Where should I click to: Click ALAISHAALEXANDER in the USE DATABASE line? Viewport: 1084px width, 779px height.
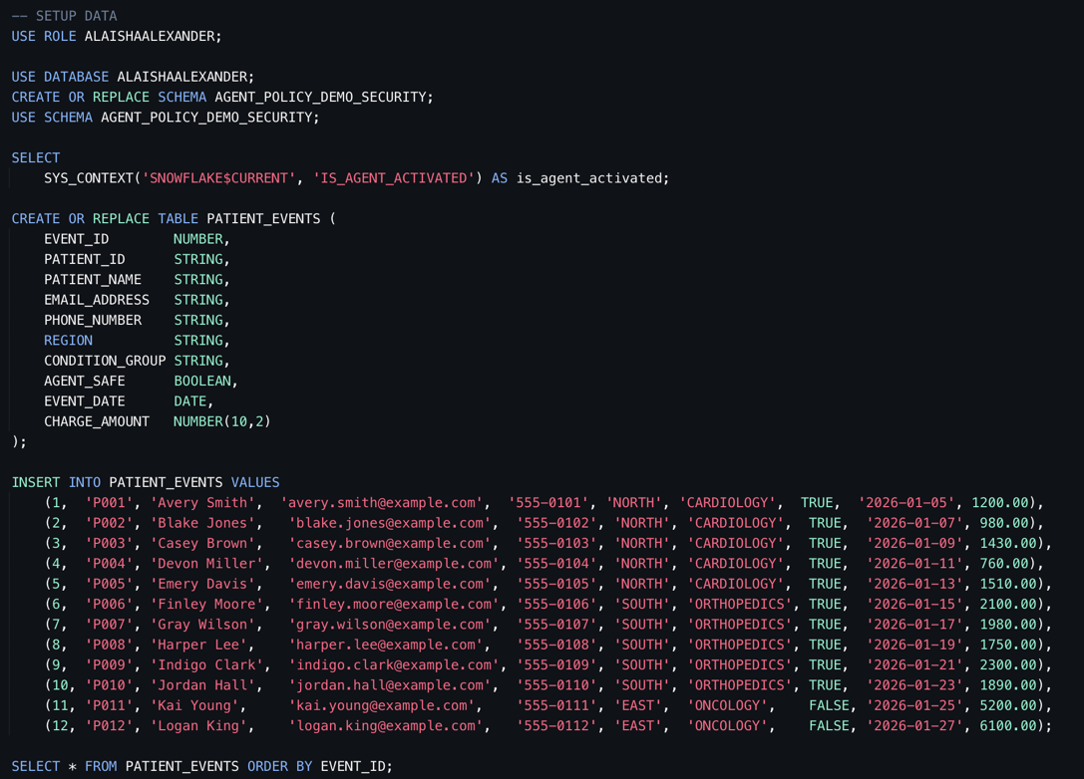(182, 77)
